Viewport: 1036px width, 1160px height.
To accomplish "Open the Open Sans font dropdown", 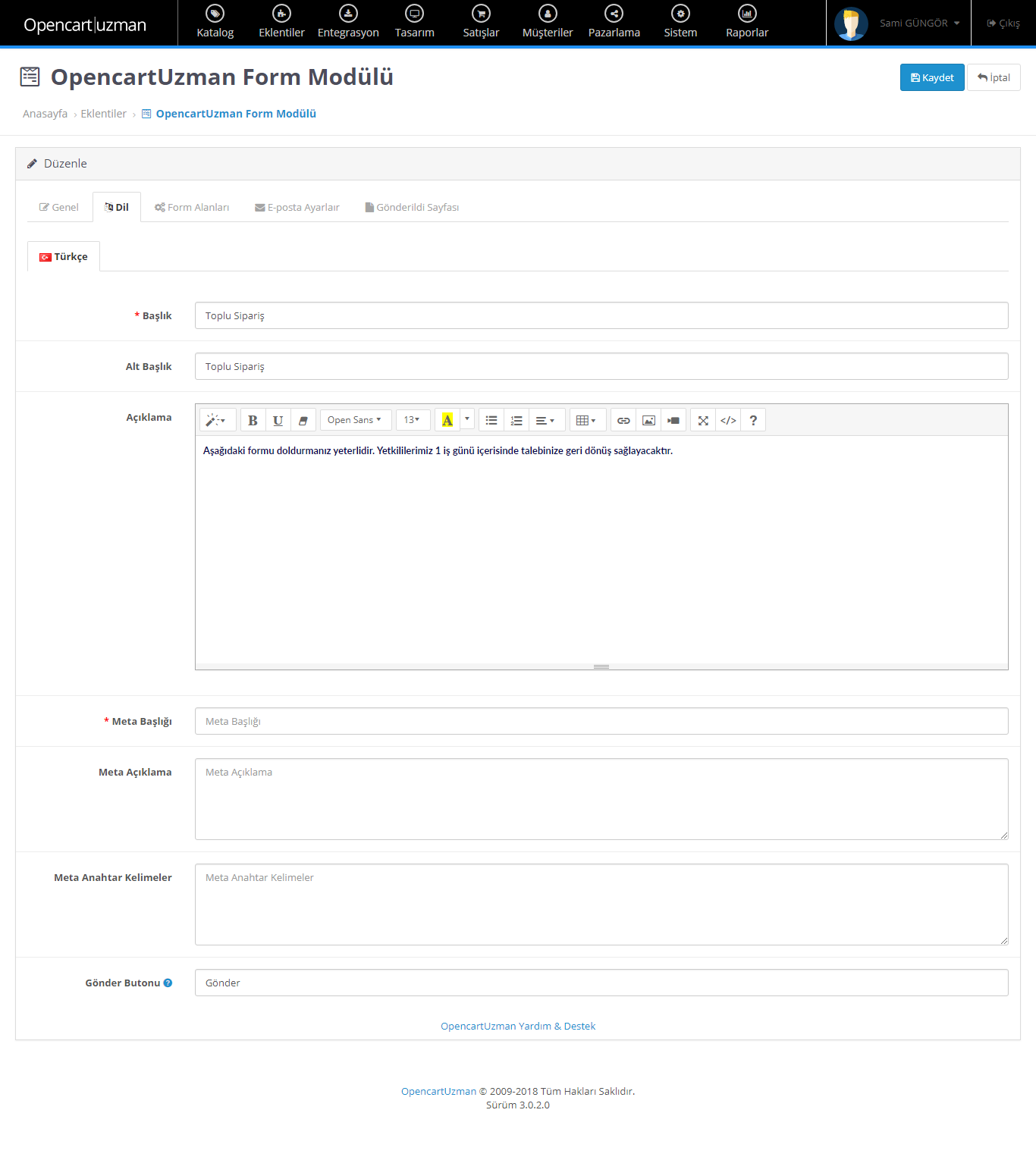I will click(355, 420).
